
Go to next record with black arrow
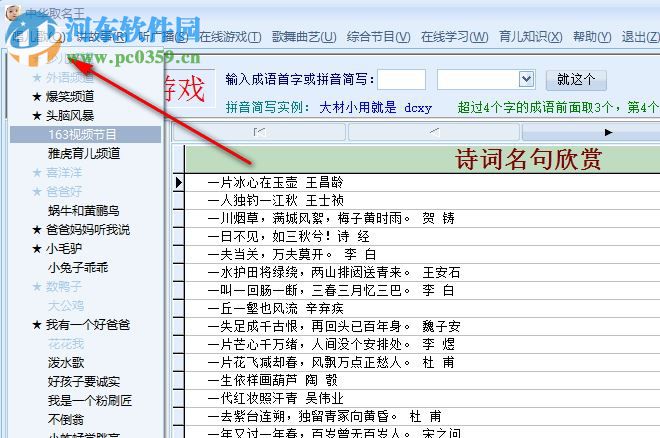pos(608,132)
